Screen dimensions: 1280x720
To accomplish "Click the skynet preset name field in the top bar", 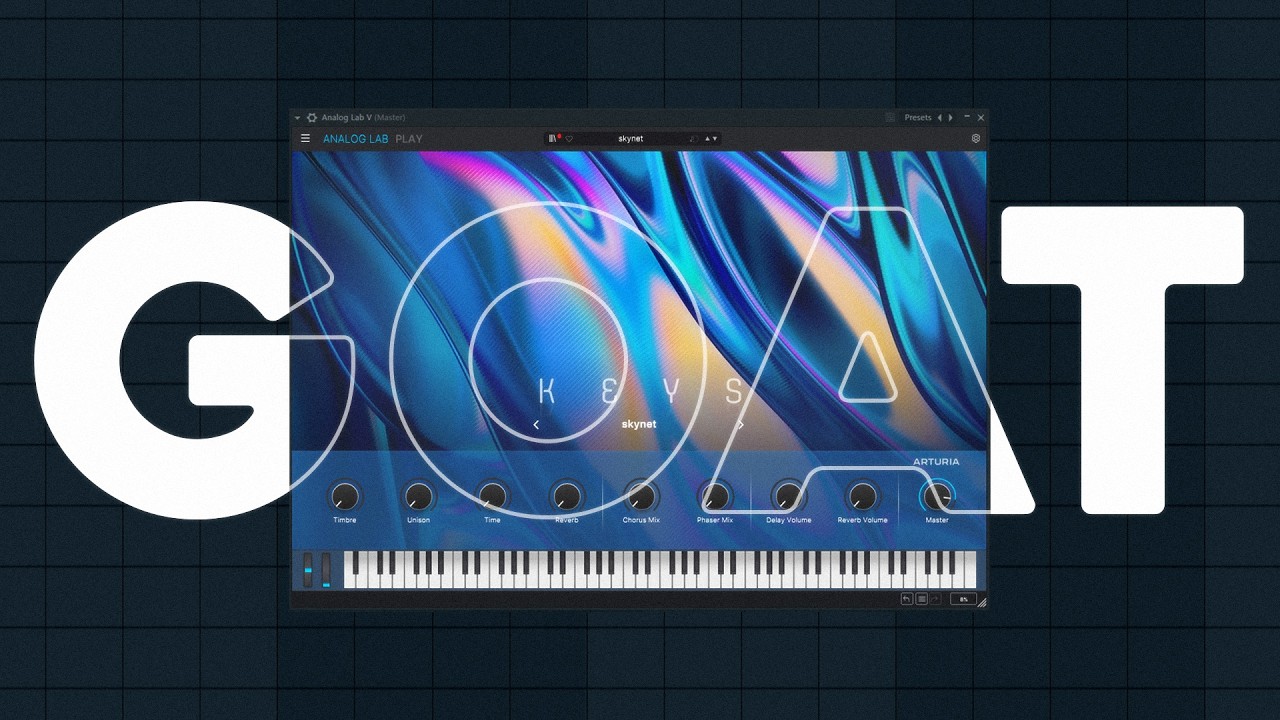I will click(631, 139).
